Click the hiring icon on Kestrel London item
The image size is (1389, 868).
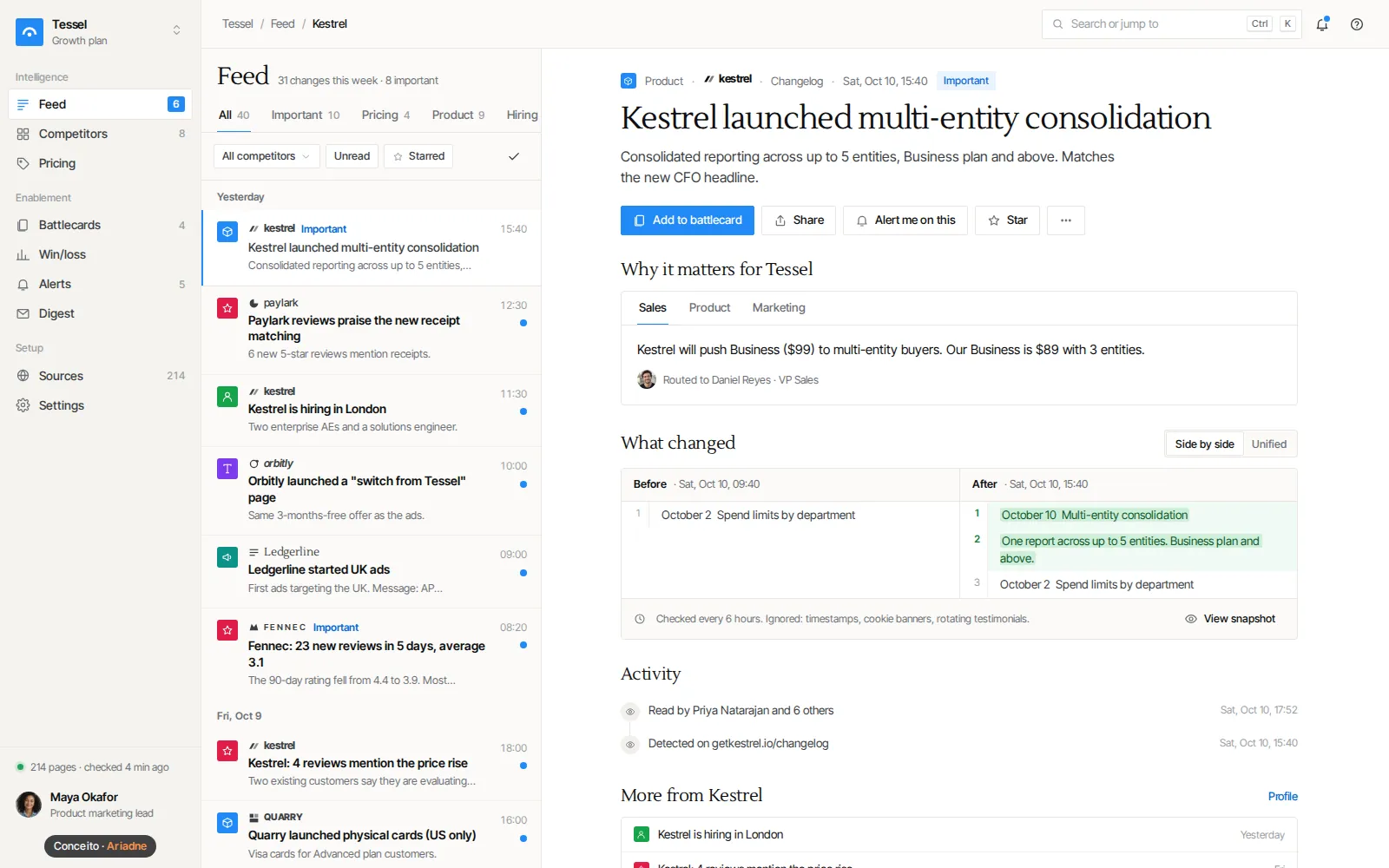(227, 397)
